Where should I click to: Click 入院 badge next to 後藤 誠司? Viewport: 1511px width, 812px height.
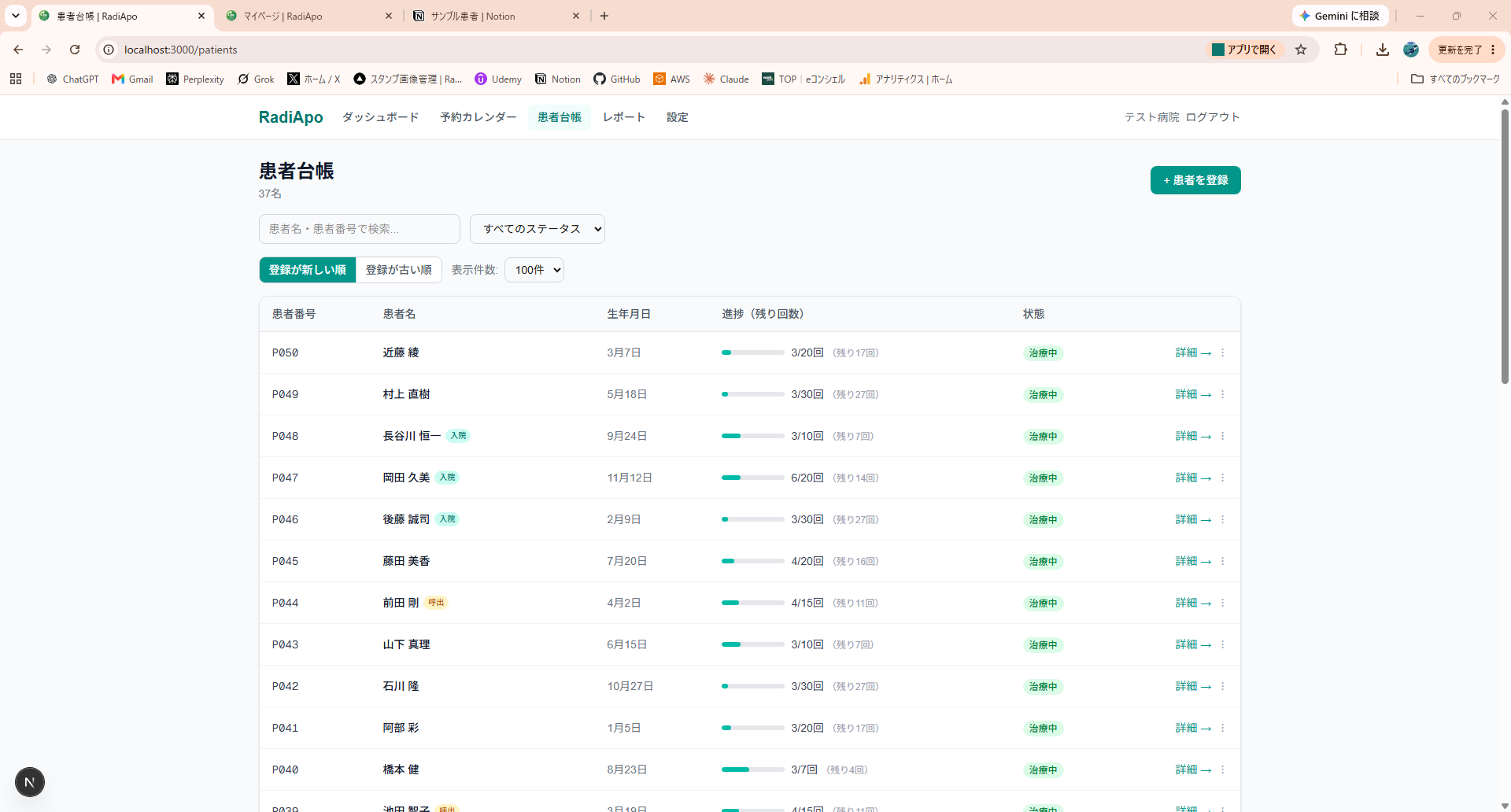point(448,519)
